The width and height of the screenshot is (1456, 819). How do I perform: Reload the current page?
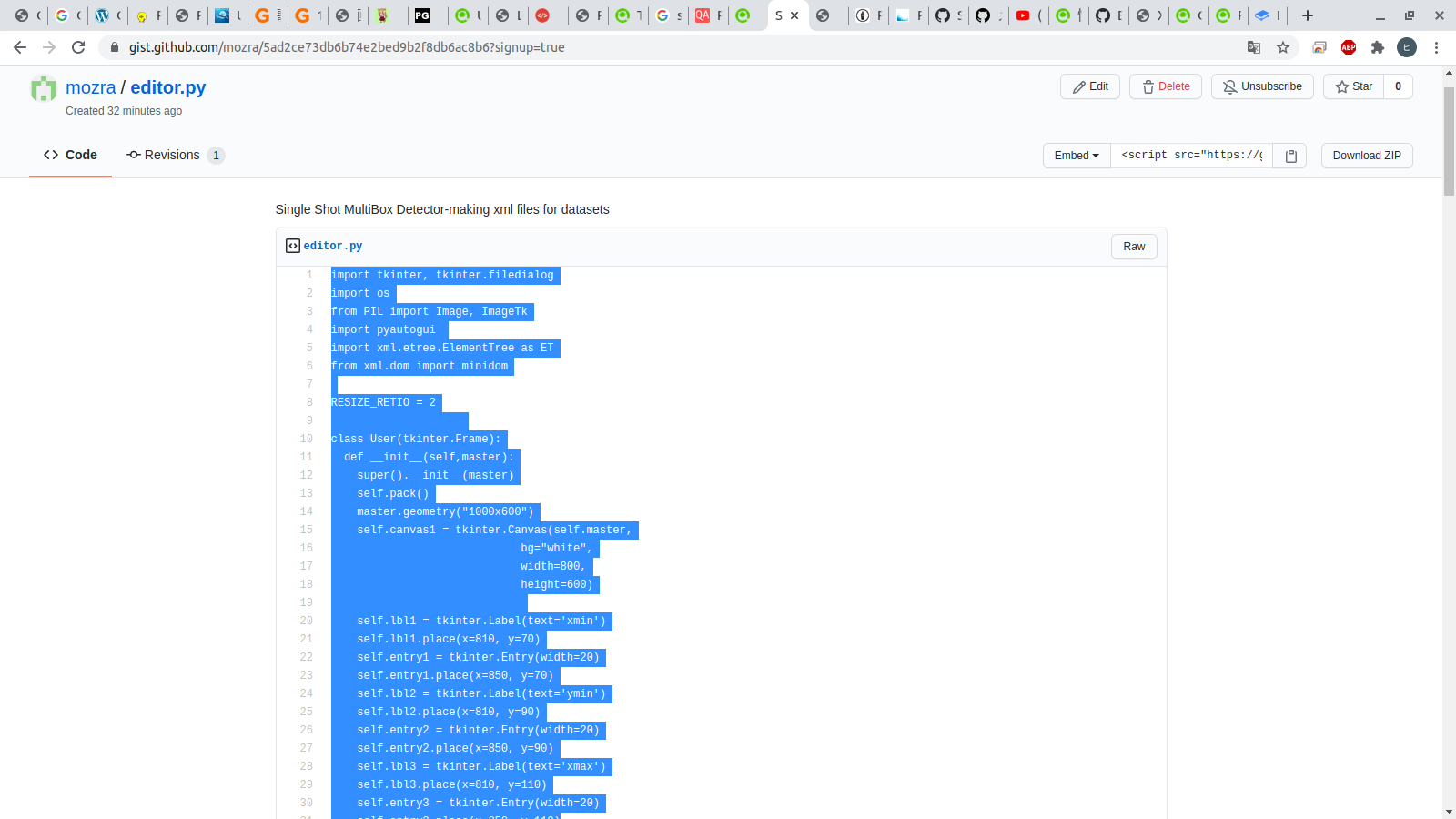click(x=78, y=47)
